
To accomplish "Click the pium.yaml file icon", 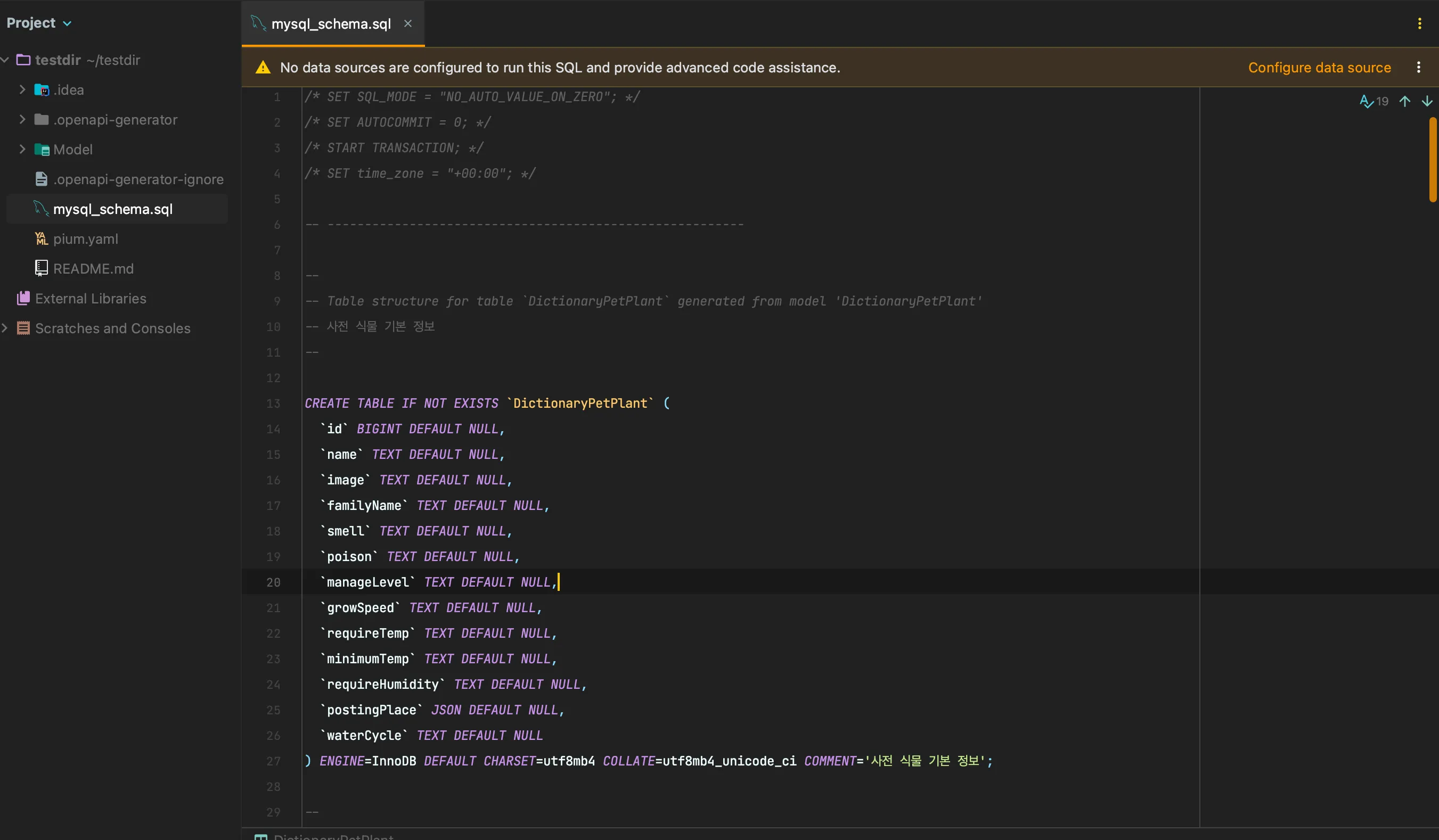I will pyautogui.click(x=41, y=238).
